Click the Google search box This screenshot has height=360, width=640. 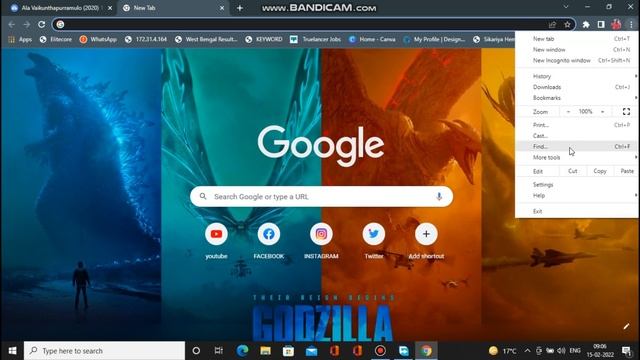click(321, 196)
